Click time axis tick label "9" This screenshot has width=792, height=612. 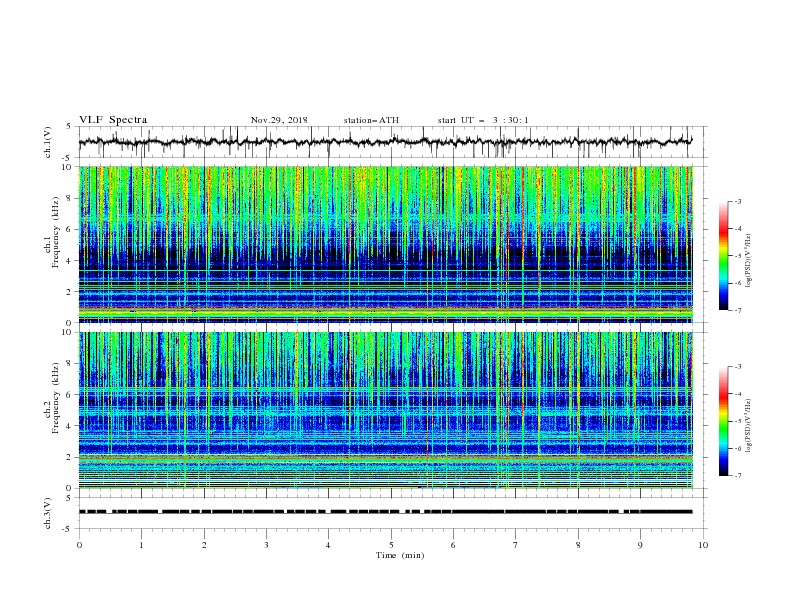point(640,545)
